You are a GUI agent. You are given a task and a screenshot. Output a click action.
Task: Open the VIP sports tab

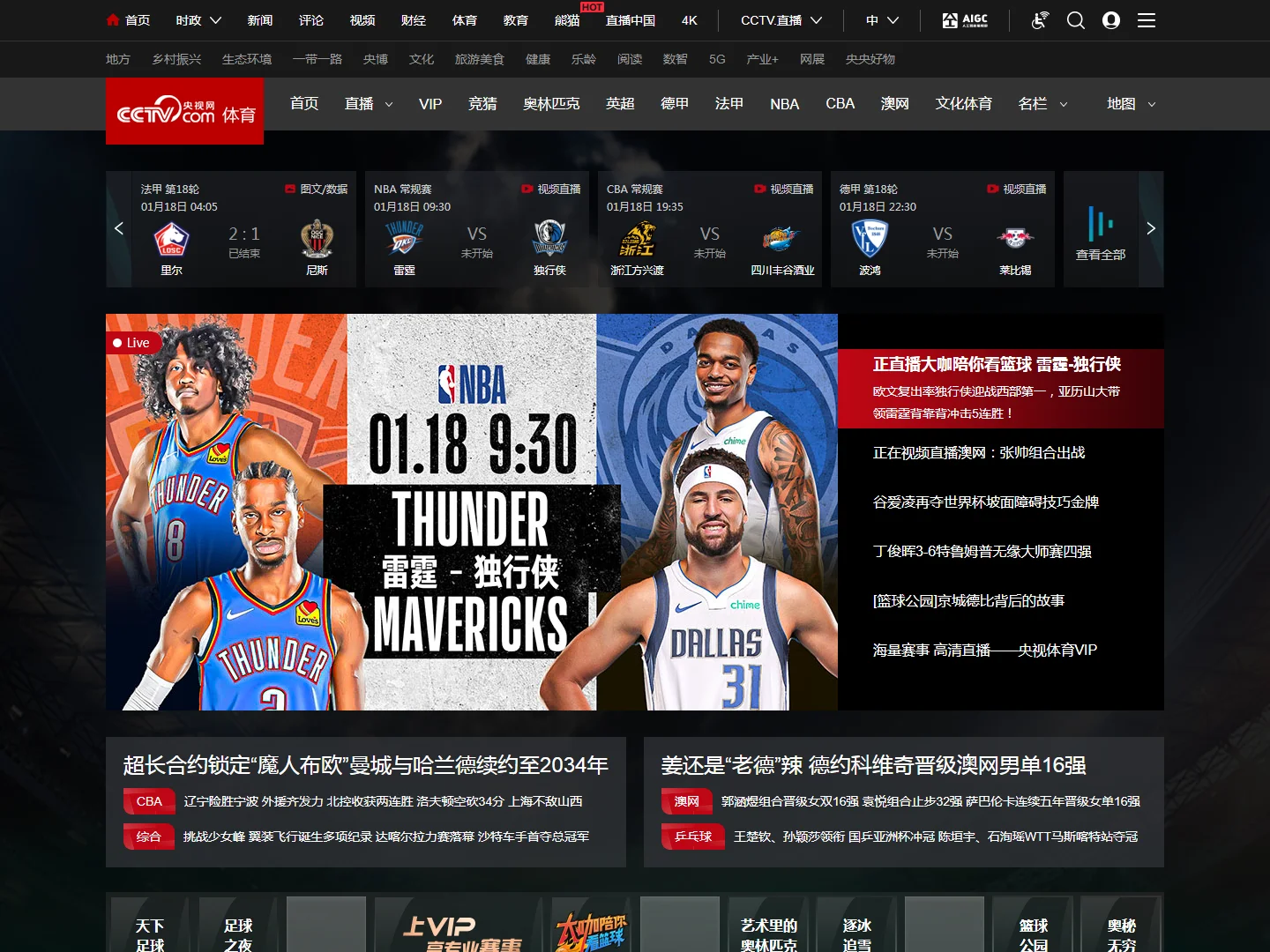click(x=430, y=104)
